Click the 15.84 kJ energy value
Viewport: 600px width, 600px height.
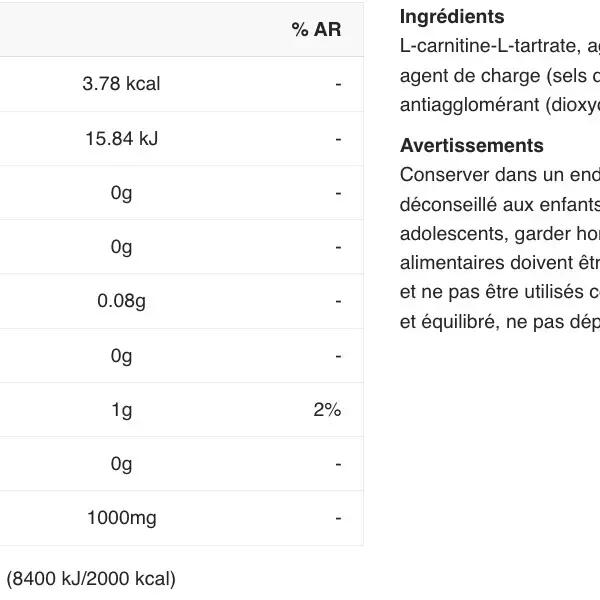pos(121,139)
